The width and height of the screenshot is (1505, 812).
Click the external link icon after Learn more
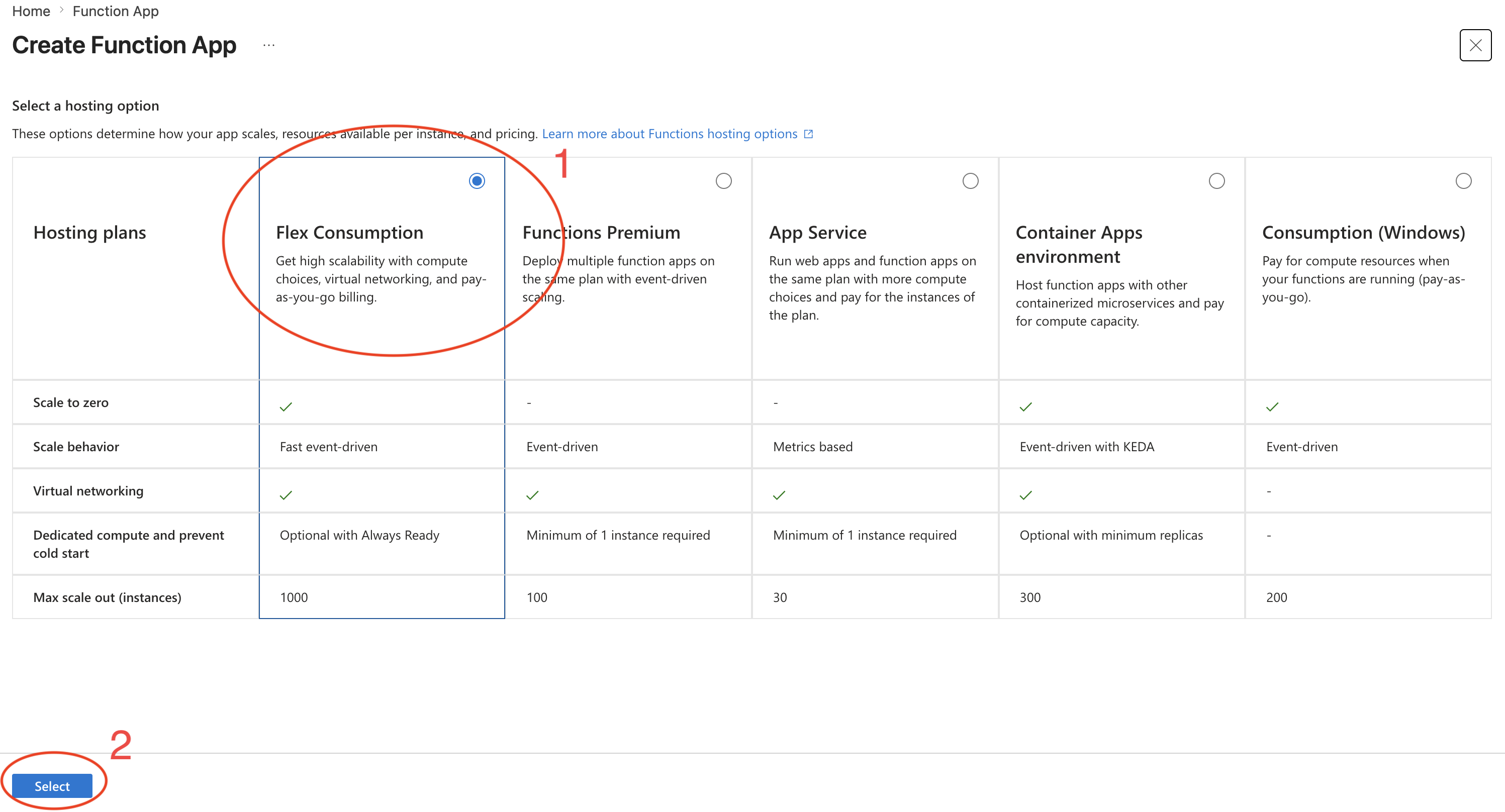tap(809, 134)
